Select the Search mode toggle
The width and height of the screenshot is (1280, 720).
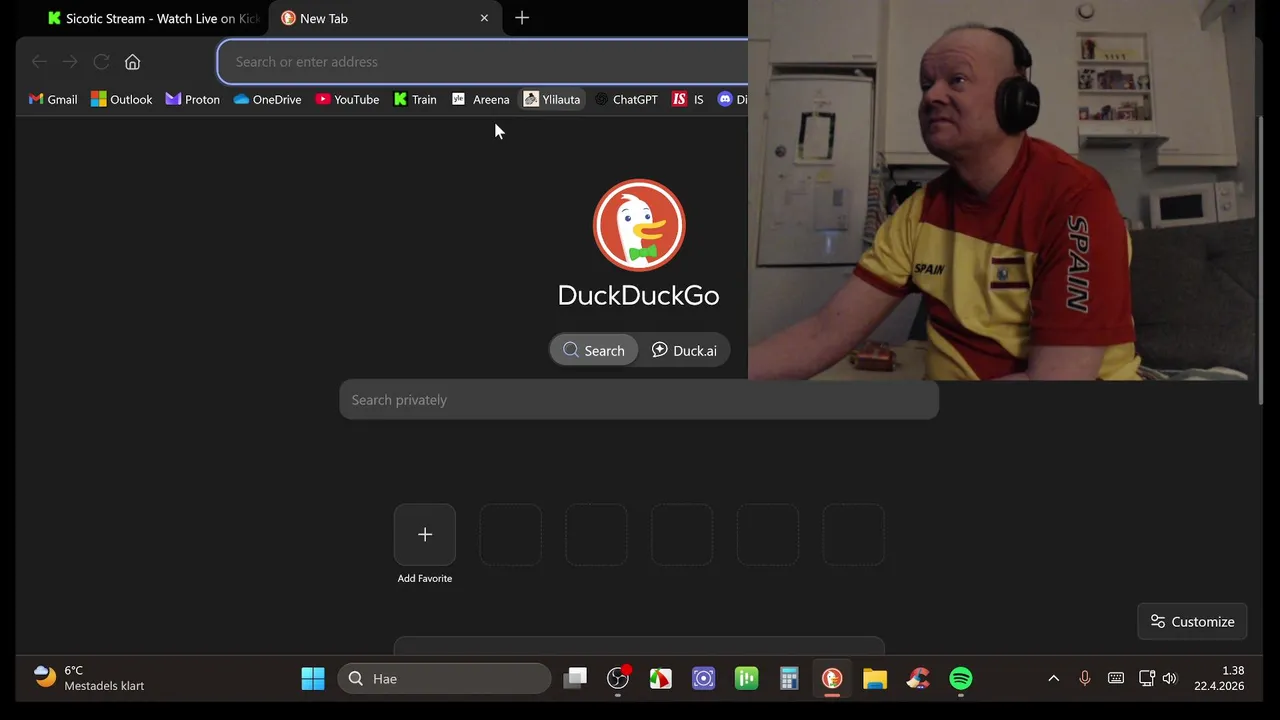594,350
